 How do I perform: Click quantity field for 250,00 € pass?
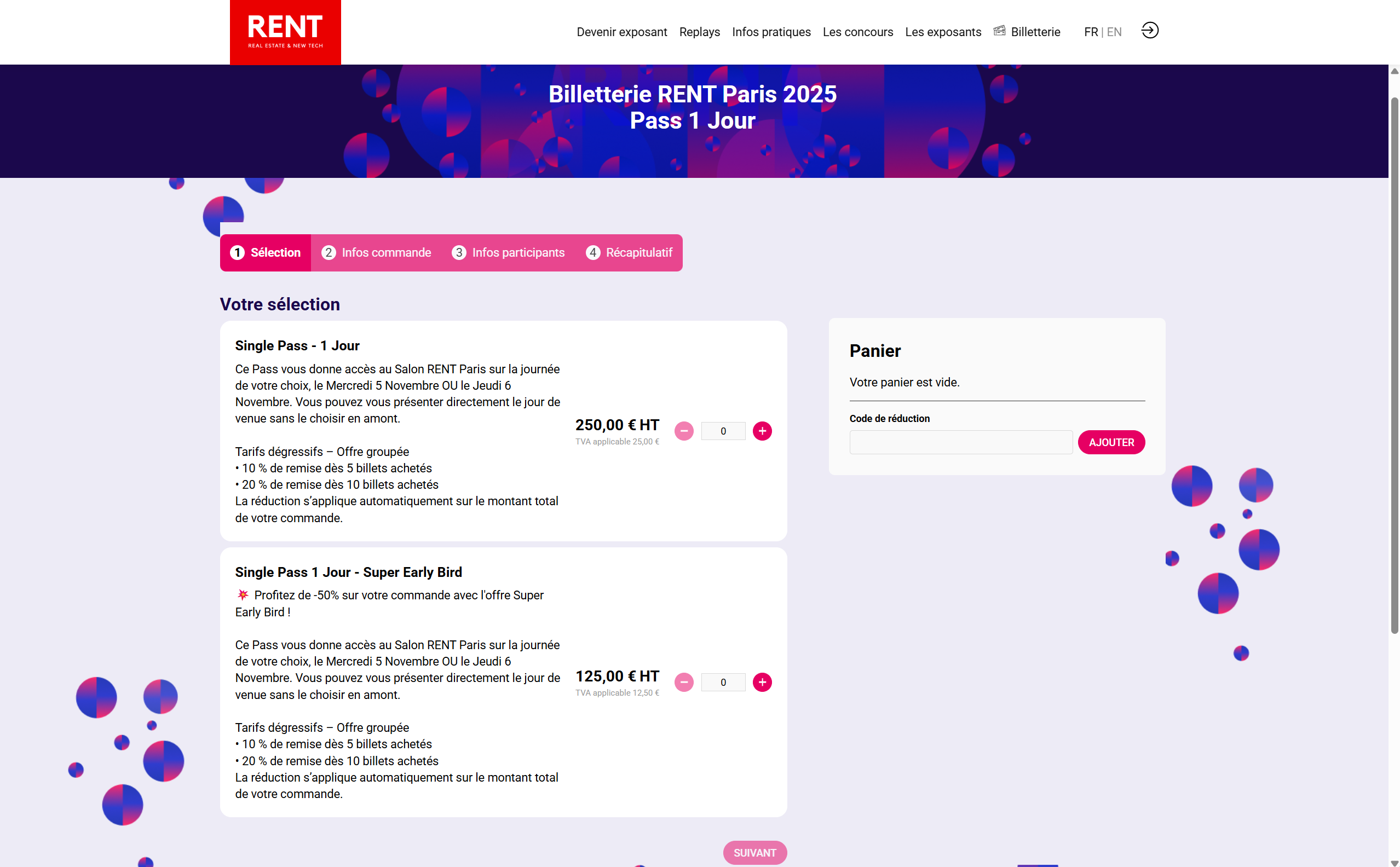723,431
